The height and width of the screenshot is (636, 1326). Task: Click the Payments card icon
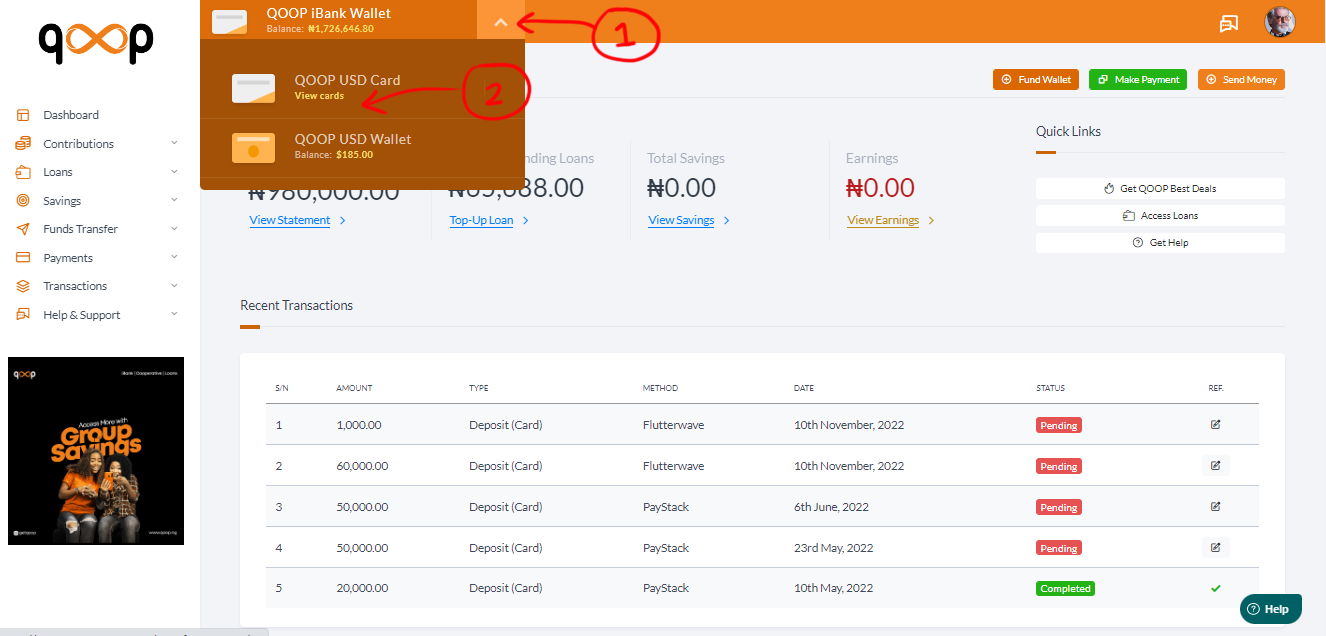click(x=23, y=258)
